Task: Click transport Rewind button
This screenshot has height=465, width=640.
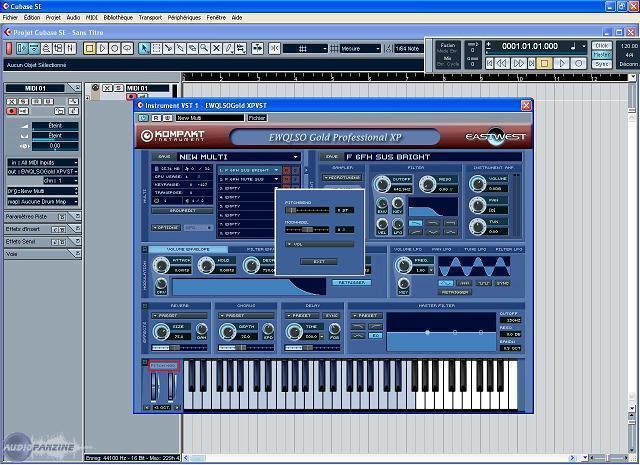Action: tap(502, 63)
